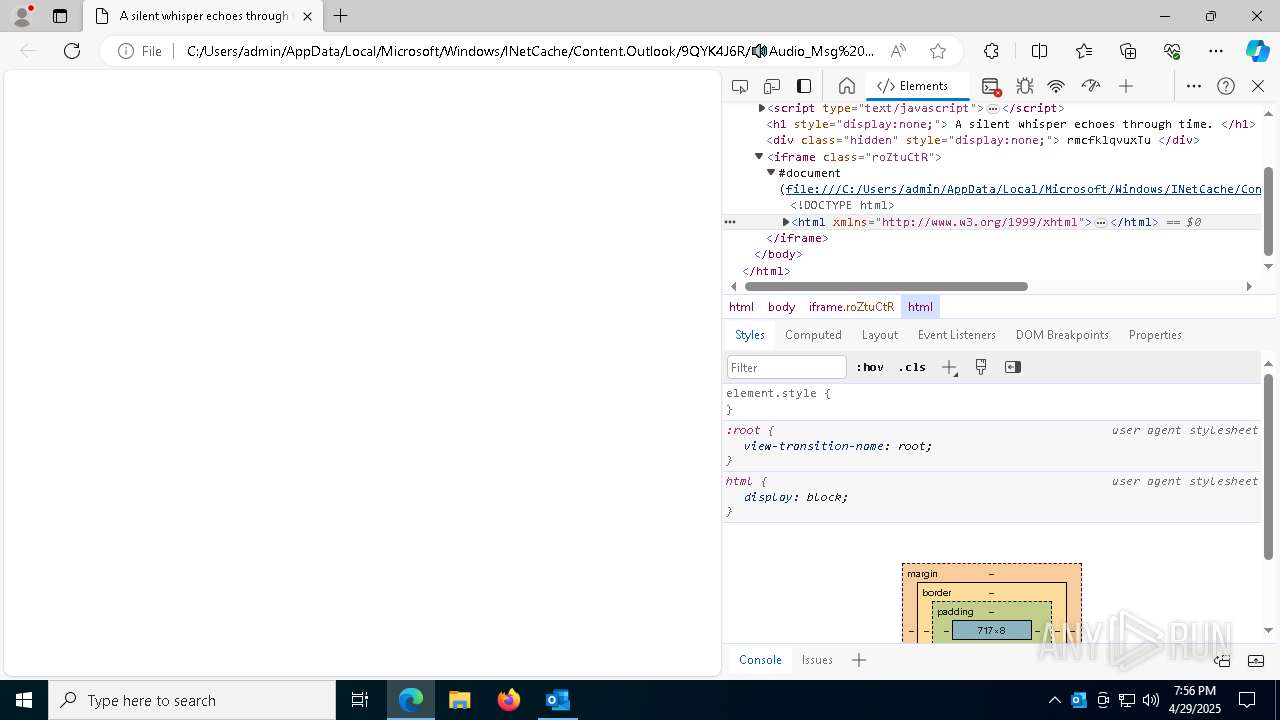The height and width of the screenshot is (720, 1280).
Task: Switch to the Properties tab
Action: [1155, 335]
